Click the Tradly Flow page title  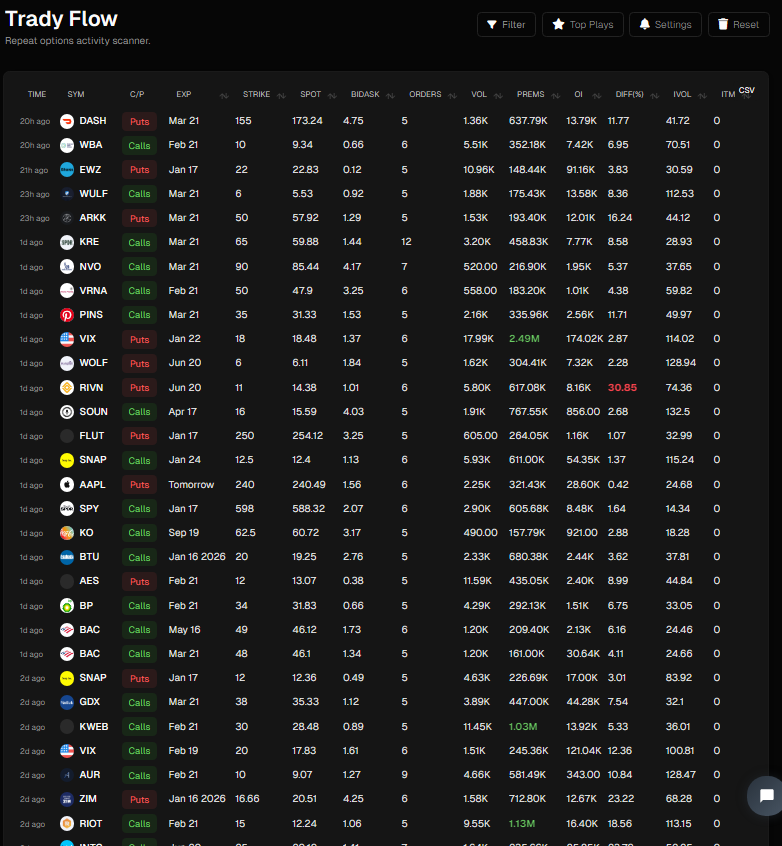click(61, 19)
